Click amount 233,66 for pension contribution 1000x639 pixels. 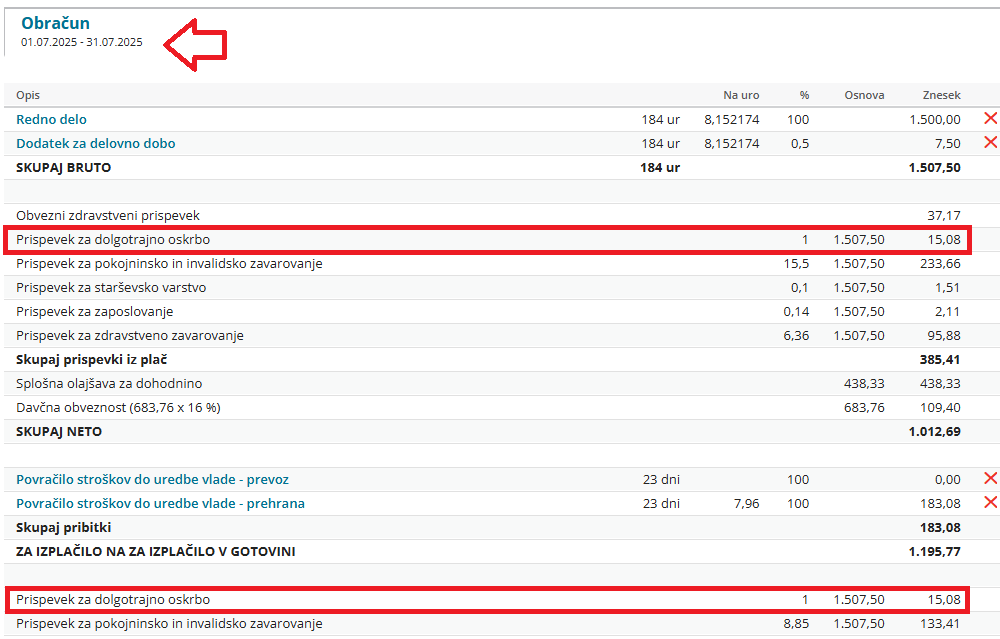click(940, 263)
